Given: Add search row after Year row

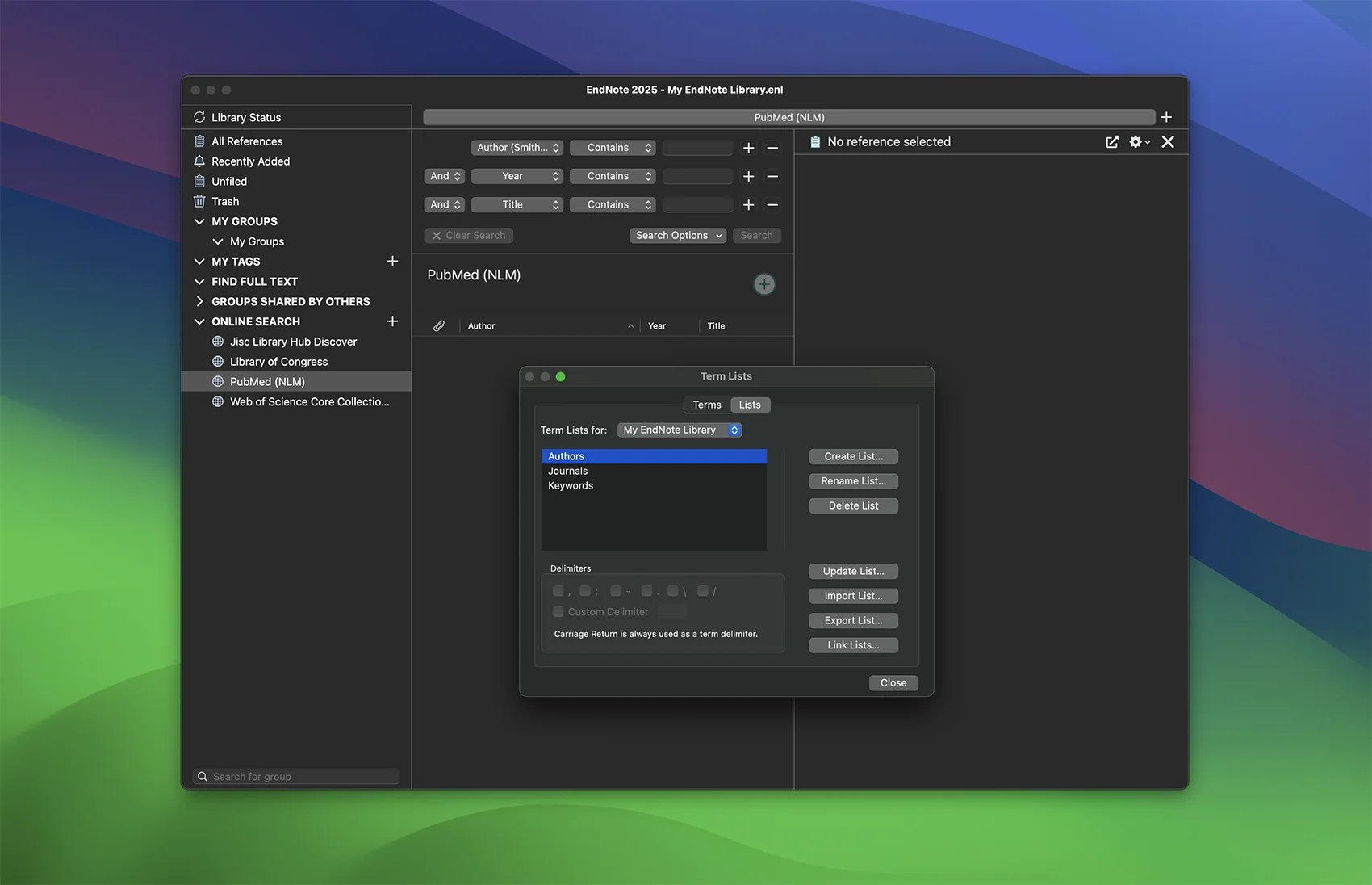Looking at the screenshot, I should 748,176.
